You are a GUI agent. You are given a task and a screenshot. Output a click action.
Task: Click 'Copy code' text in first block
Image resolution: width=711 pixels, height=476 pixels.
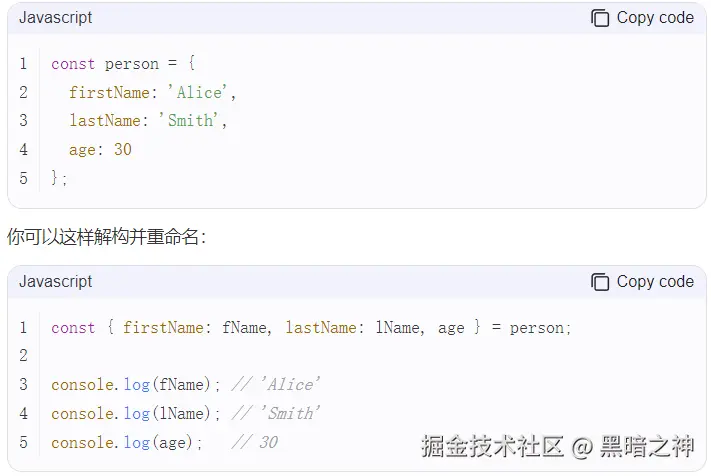(x=655, y=18)
